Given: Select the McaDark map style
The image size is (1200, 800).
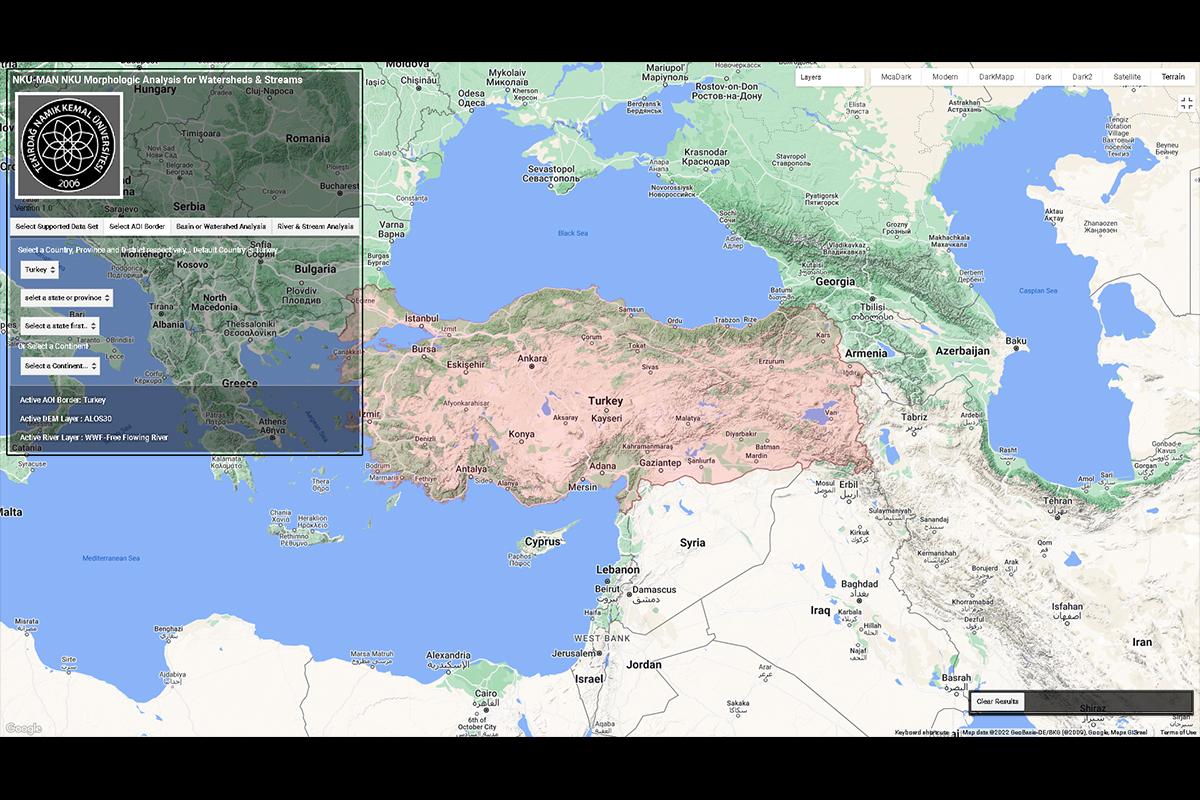Looking at the screenshot, I should coord(896,77).
